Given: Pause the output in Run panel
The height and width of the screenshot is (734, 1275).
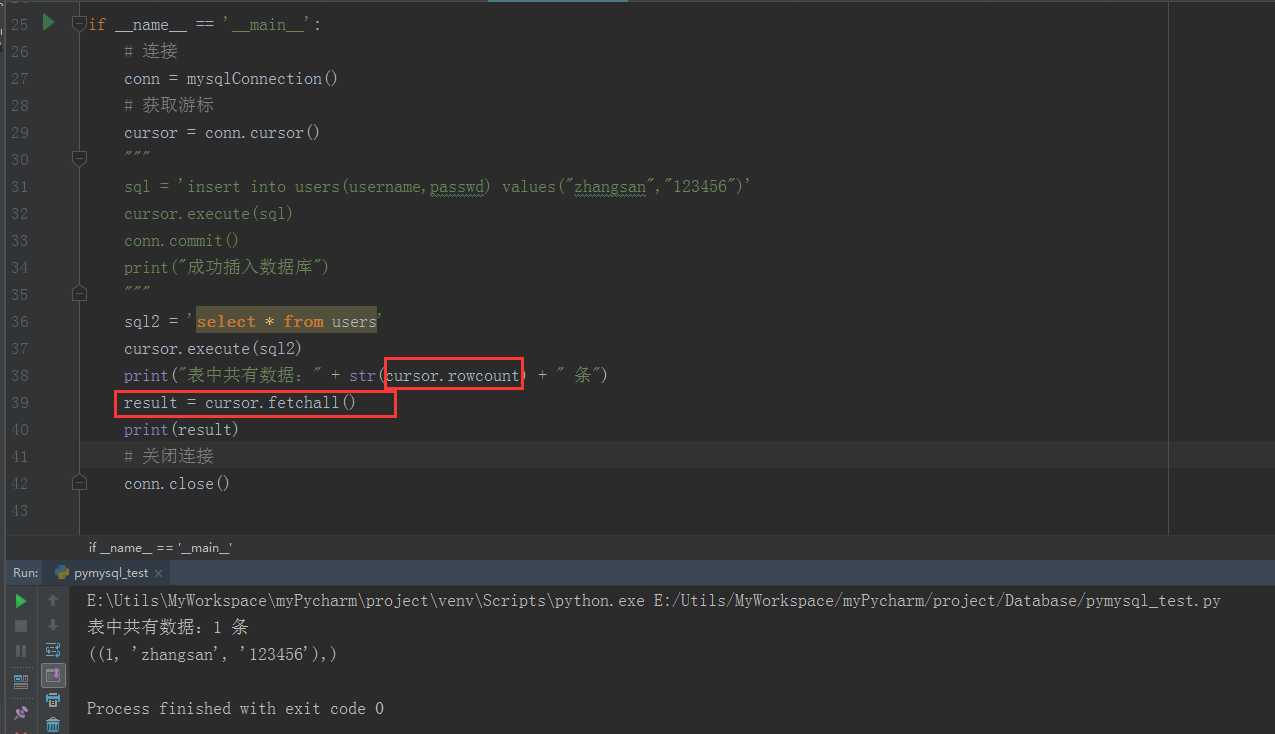Looking at the screenshot, I should click(20, 651).
